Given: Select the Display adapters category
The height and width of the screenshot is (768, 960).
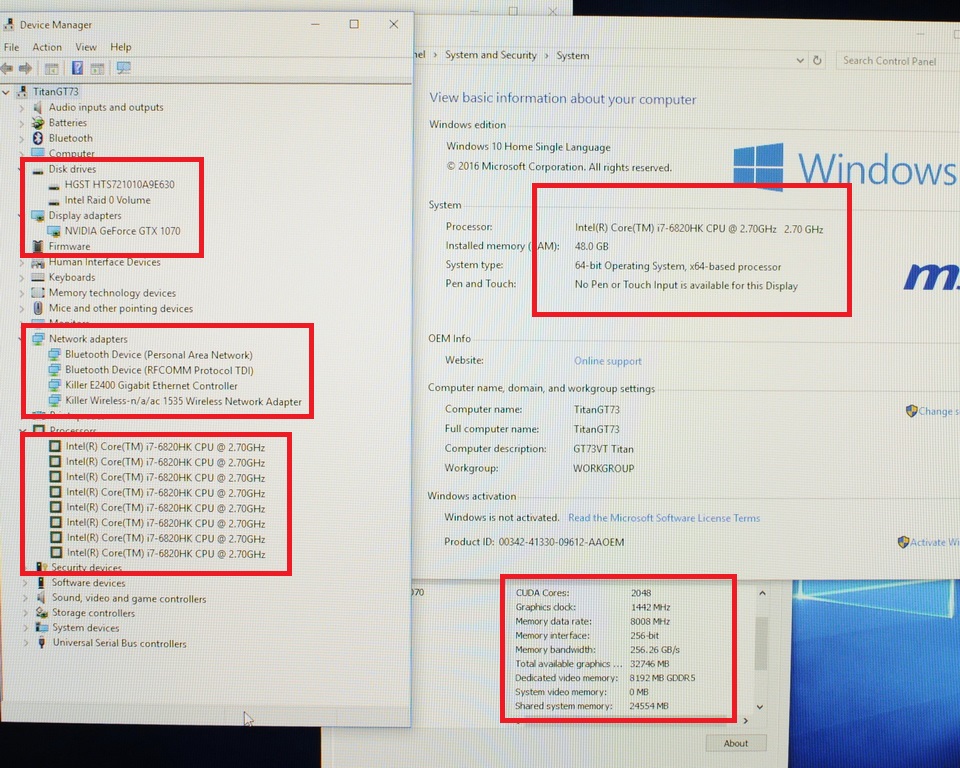Looking at the screenshot, I should (x=85, y=216).
